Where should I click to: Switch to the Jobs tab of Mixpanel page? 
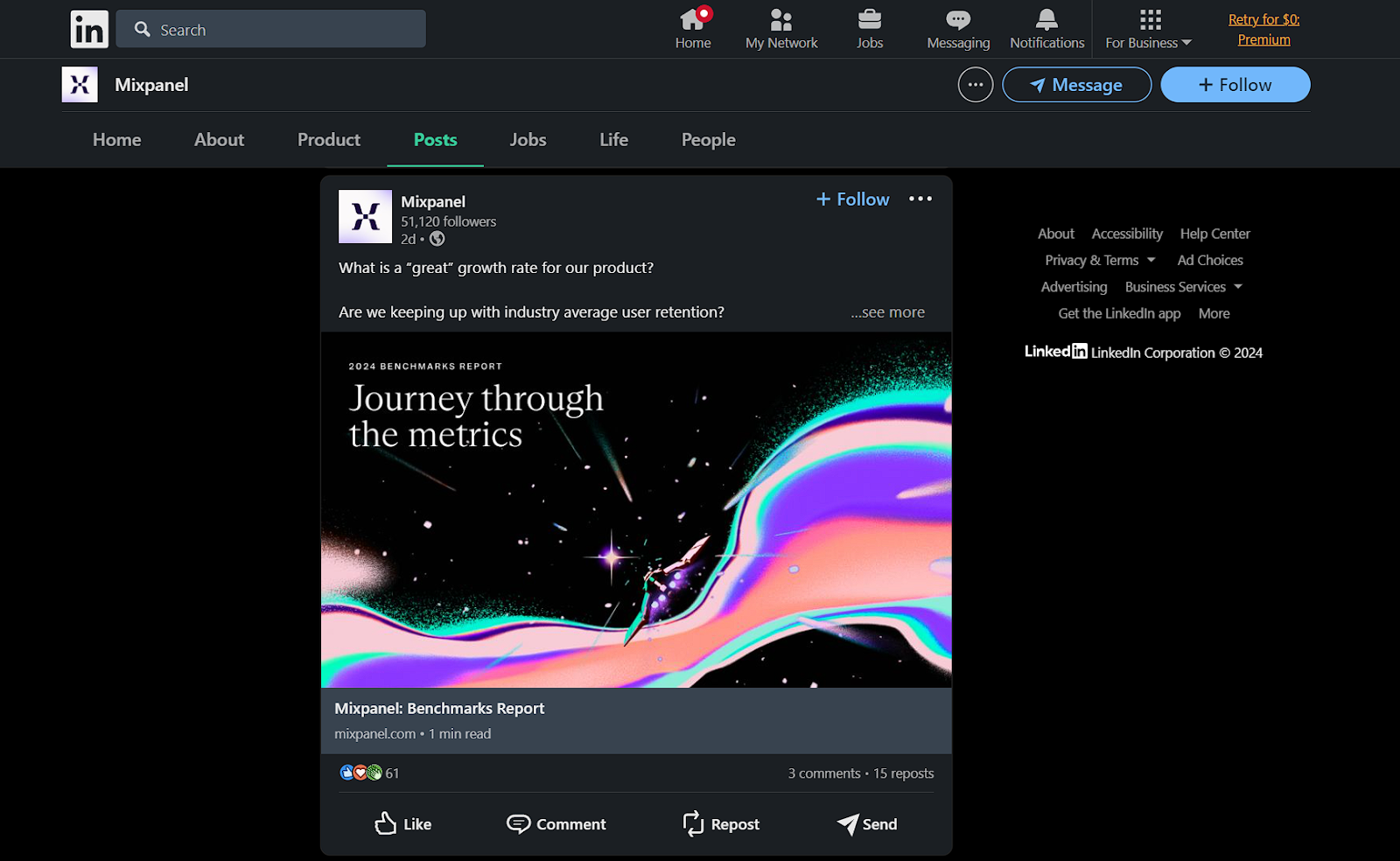[528, 140]
